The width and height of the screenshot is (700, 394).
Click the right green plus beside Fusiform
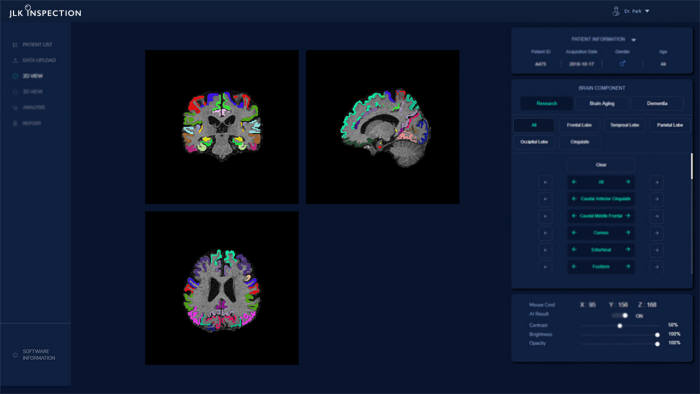click(628, 267)
